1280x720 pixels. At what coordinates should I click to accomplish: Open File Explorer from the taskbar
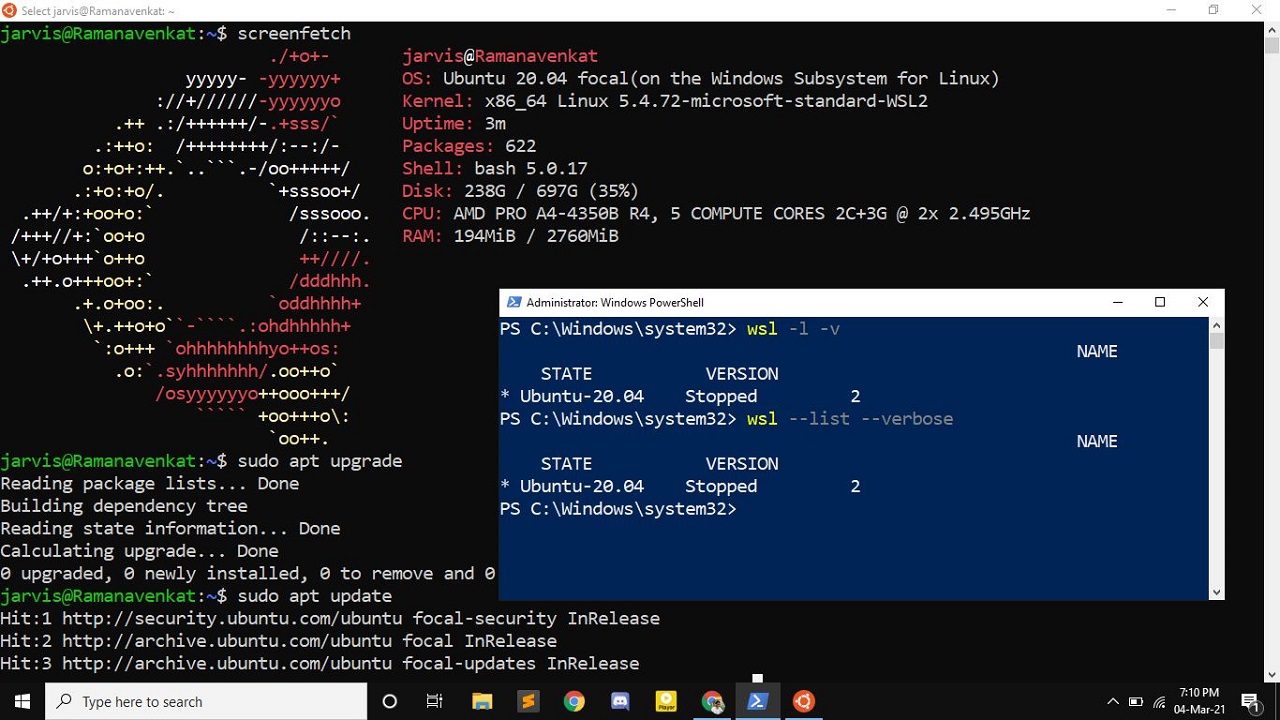(482, 701)
